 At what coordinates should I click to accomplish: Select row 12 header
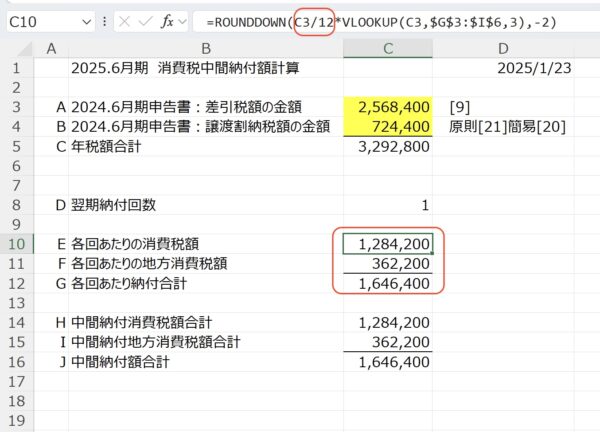point(16,284)
